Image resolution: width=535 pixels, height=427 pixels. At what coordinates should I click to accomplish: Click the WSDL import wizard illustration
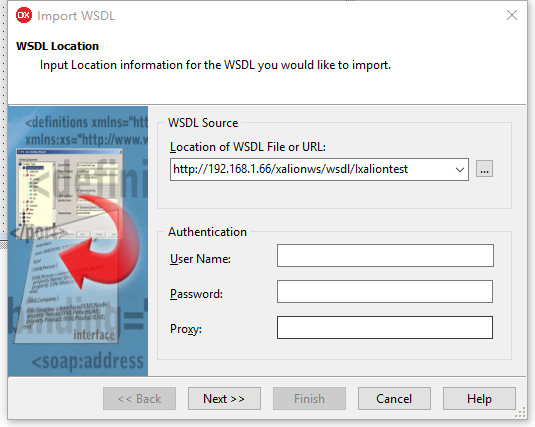click(x=78, y=241)
